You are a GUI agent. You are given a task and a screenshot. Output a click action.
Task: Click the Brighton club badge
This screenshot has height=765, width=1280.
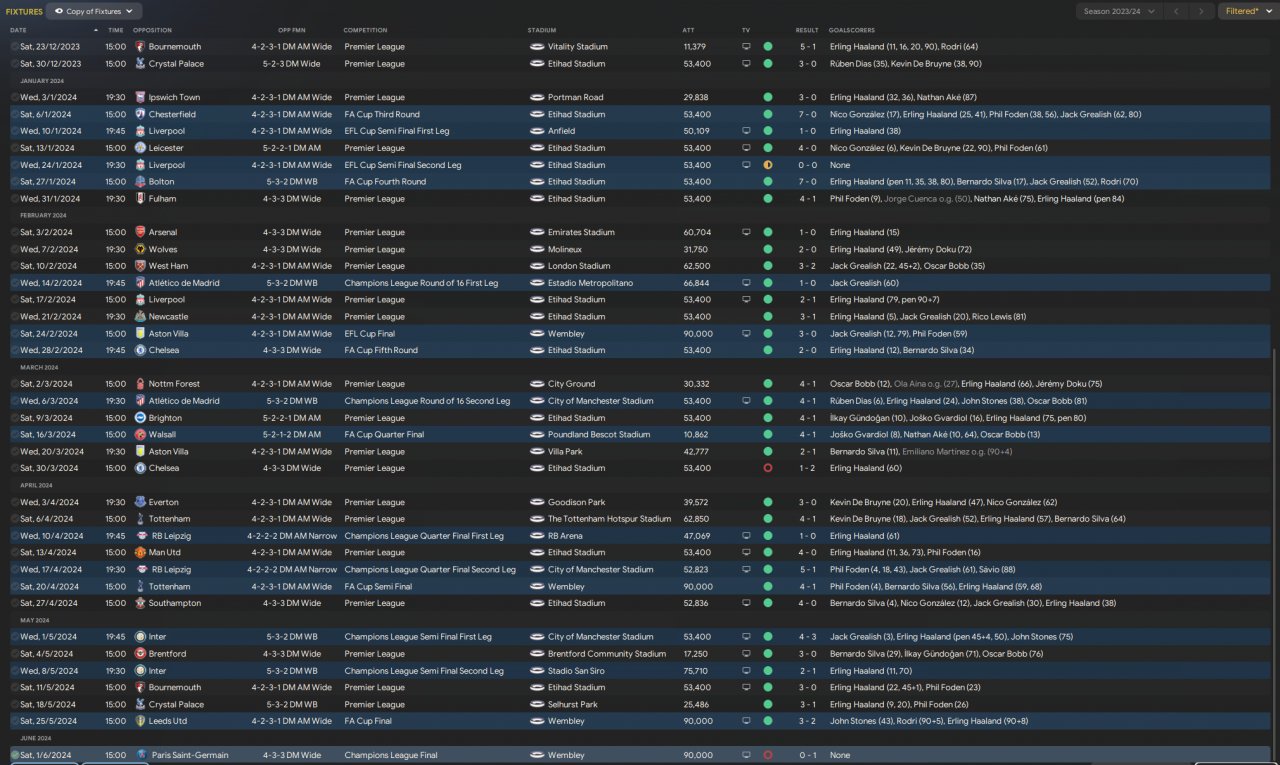coord(140,418)
